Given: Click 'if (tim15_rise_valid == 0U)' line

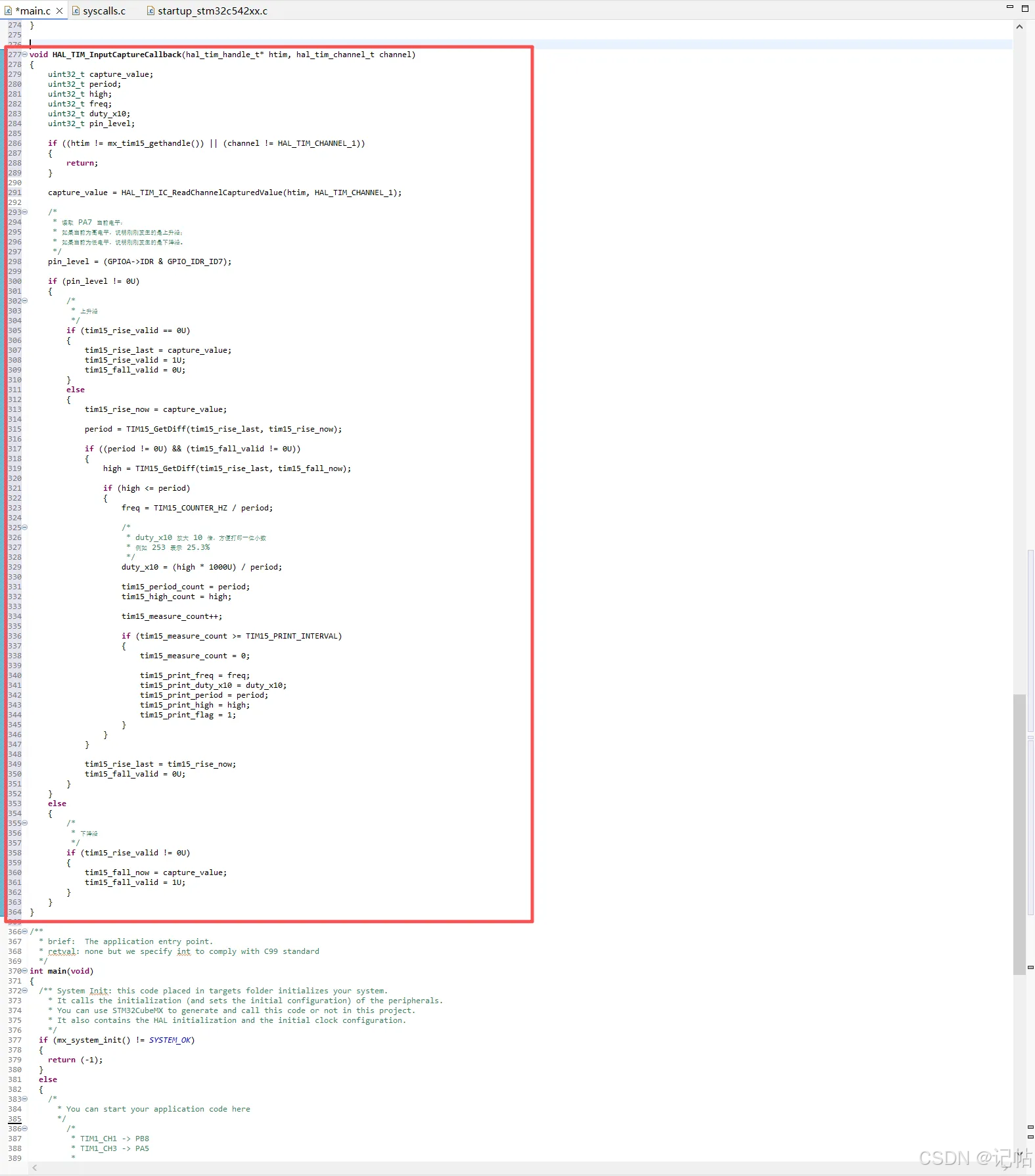Looking at the screenshot, I should point(128,330).
